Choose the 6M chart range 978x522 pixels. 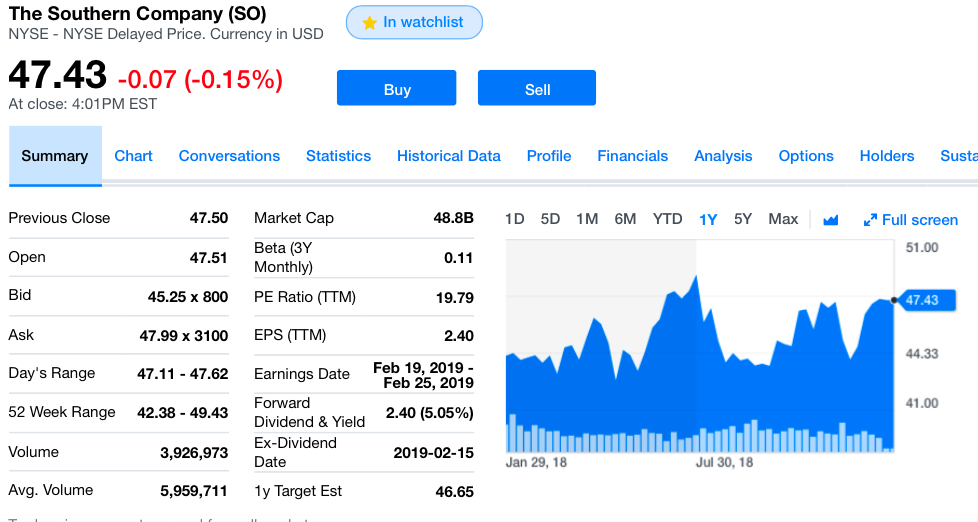(625, 219)
